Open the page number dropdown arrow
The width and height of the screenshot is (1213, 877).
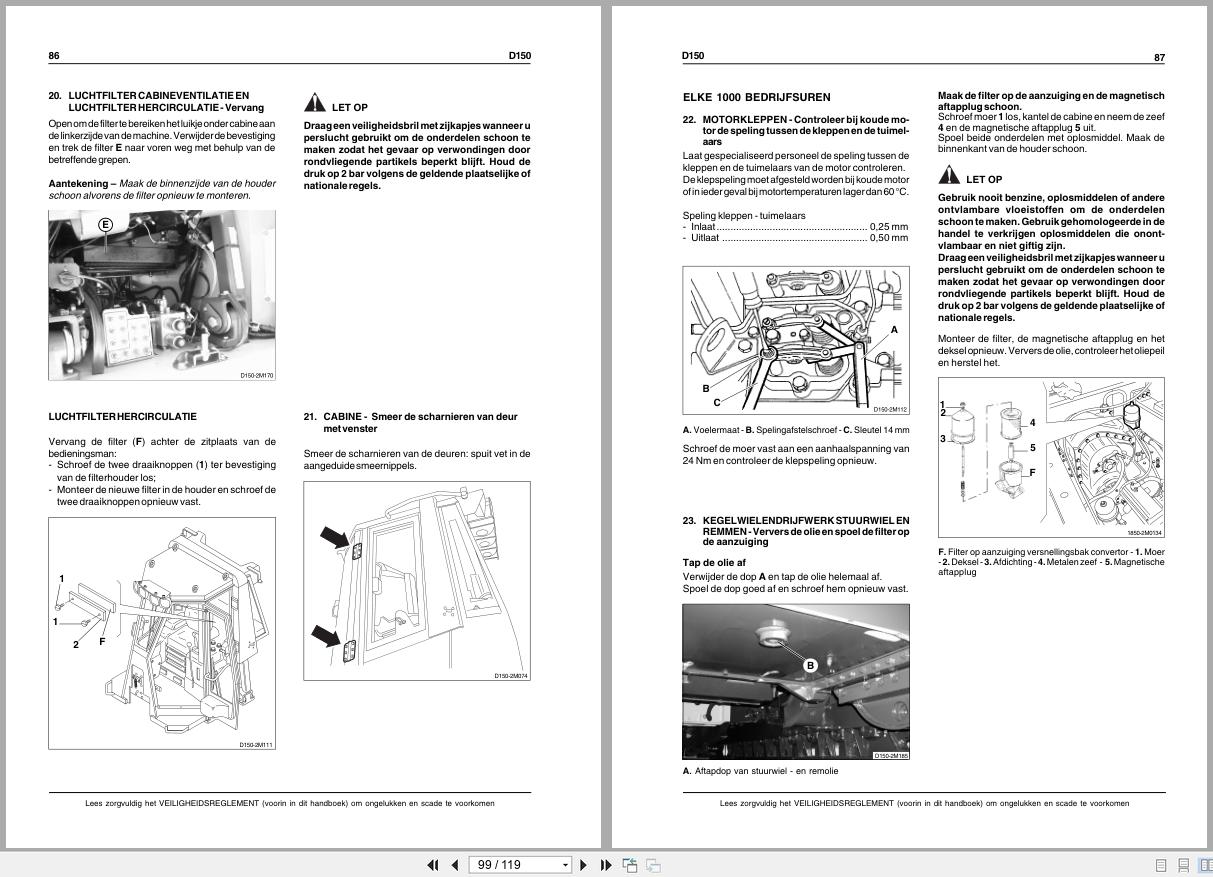click(x=565, y=865)
